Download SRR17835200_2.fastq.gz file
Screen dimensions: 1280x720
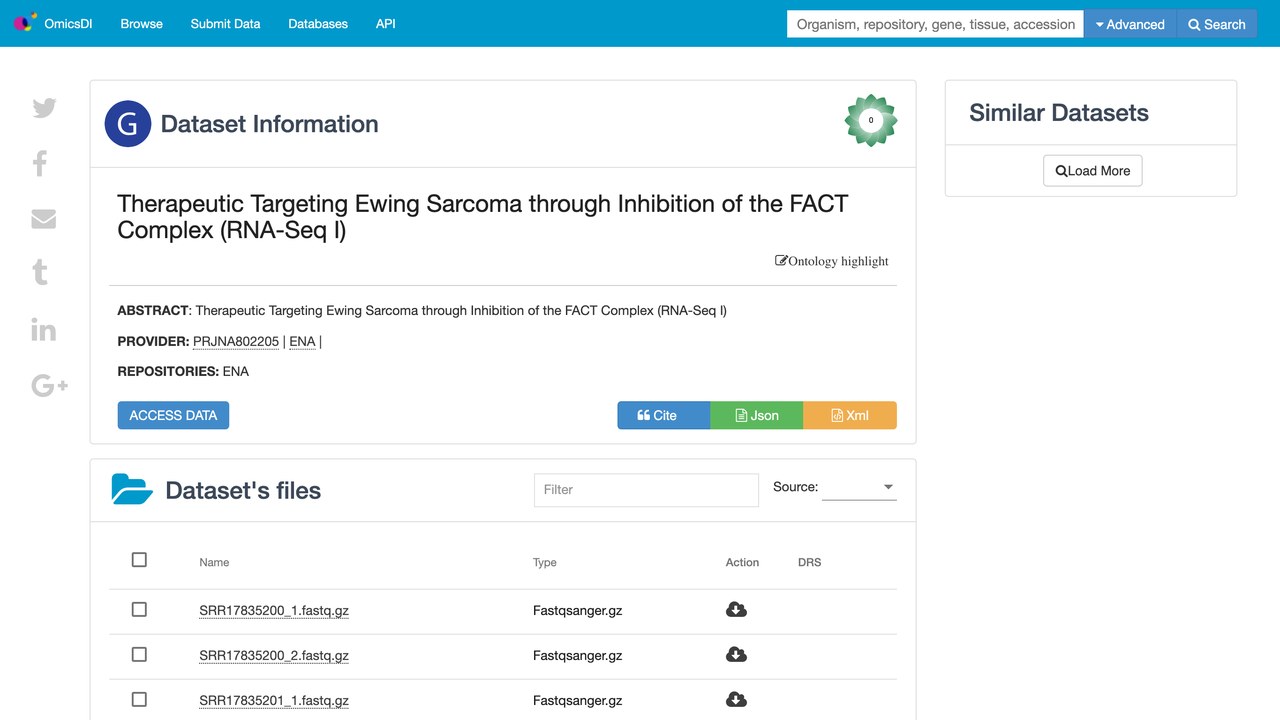tap(736, 655)
